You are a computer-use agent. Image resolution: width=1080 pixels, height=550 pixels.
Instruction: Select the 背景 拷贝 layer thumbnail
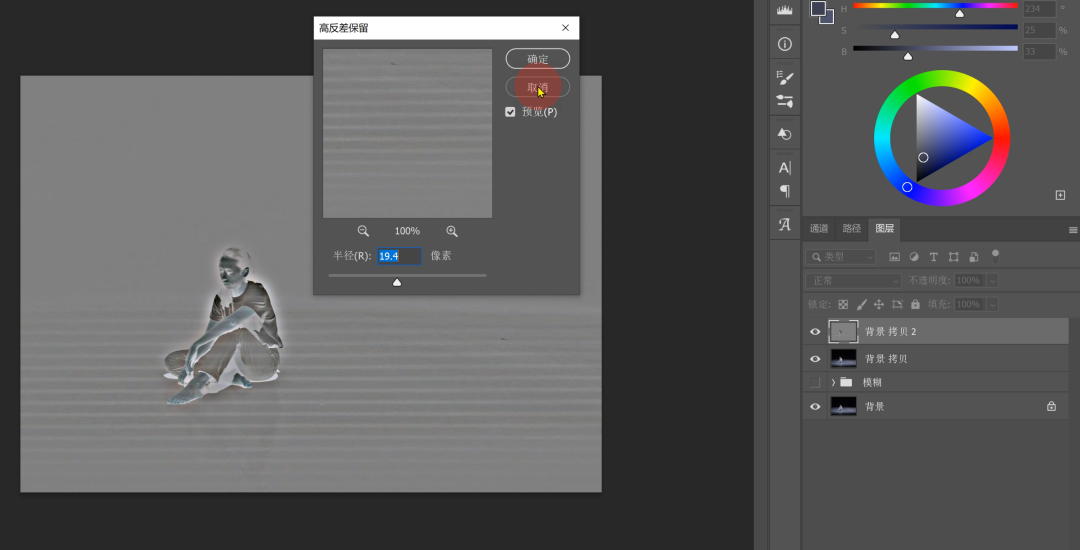click(844, 359)
